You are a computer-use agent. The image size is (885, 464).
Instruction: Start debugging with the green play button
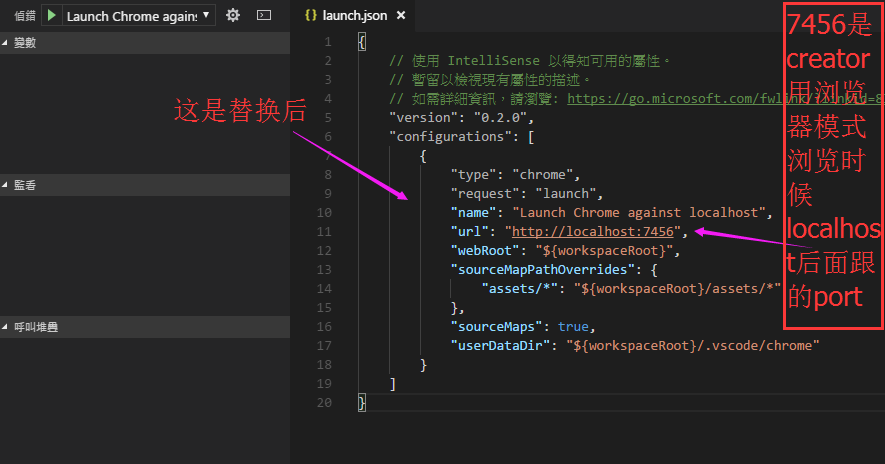pyautogui.click(x=50, y=16)
